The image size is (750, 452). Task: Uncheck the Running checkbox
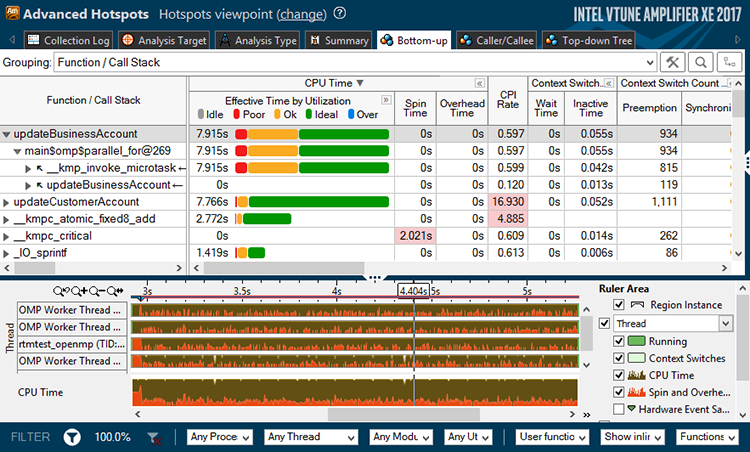tap(618, 341)
